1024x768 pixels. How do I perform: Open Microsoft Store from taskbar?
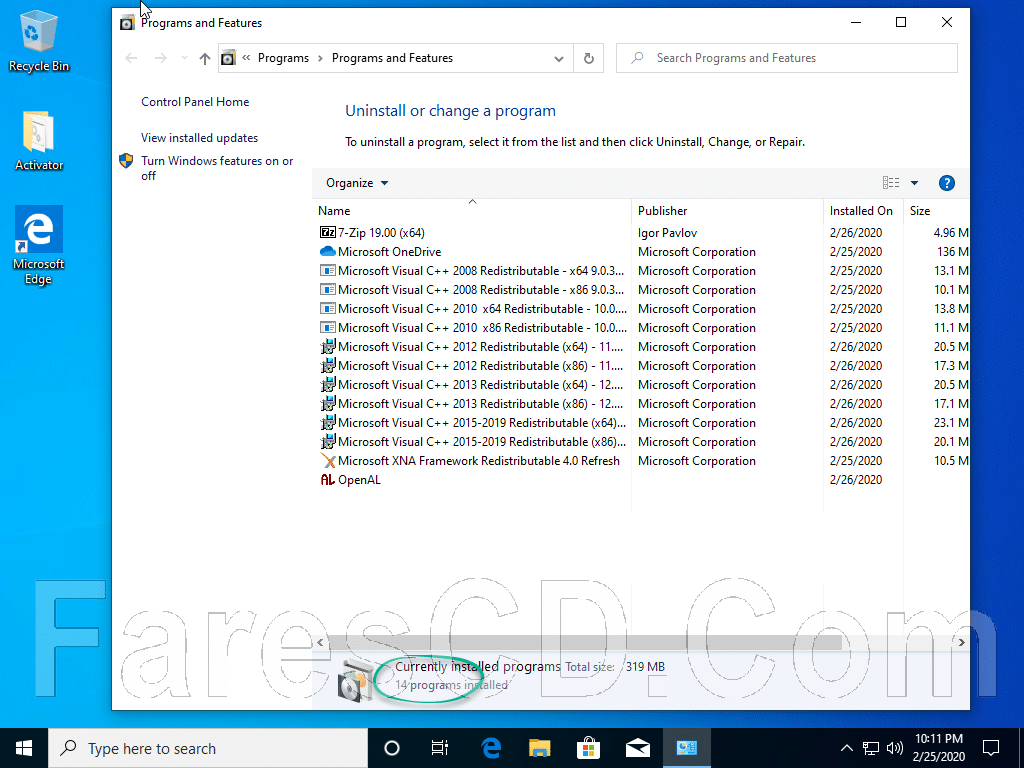point(588,748)
